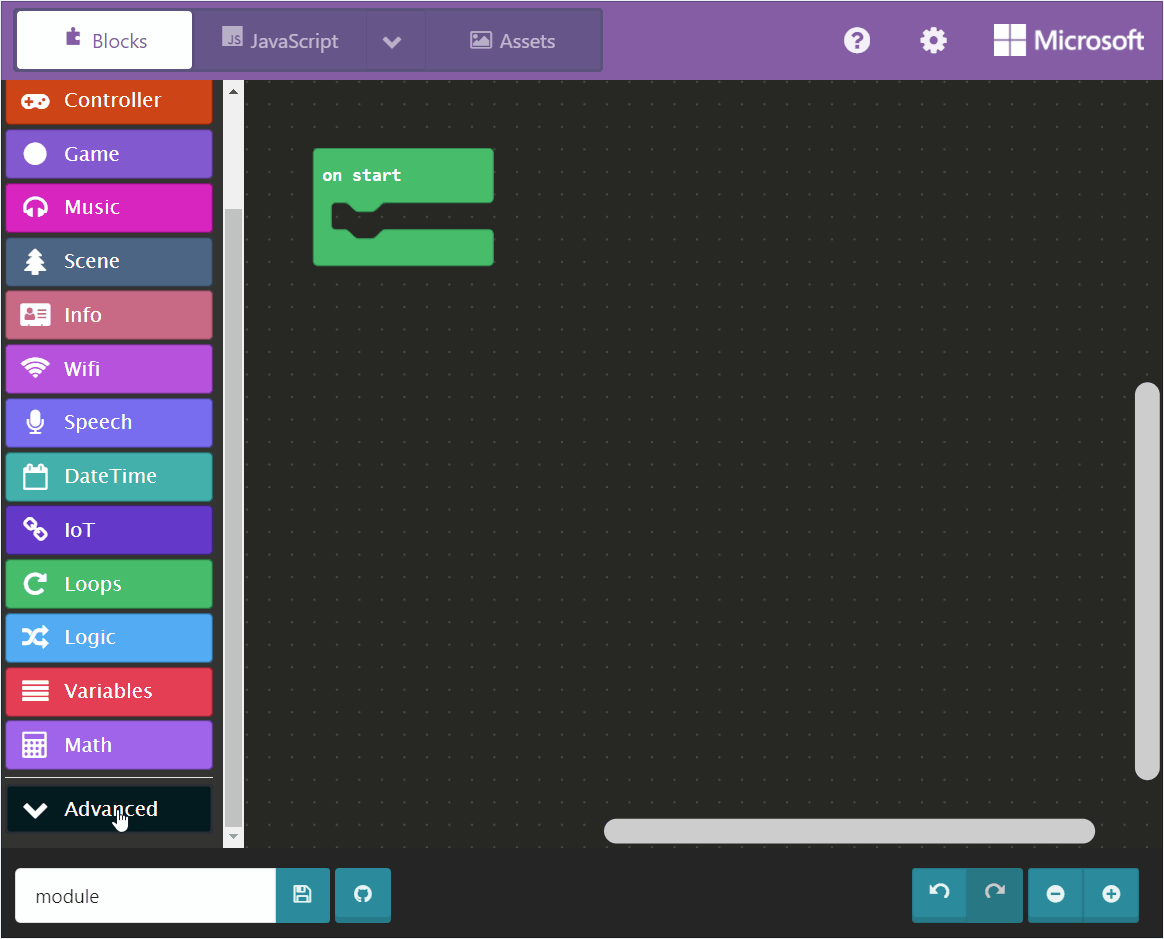Save project with the disk icon

click(302, 894)
